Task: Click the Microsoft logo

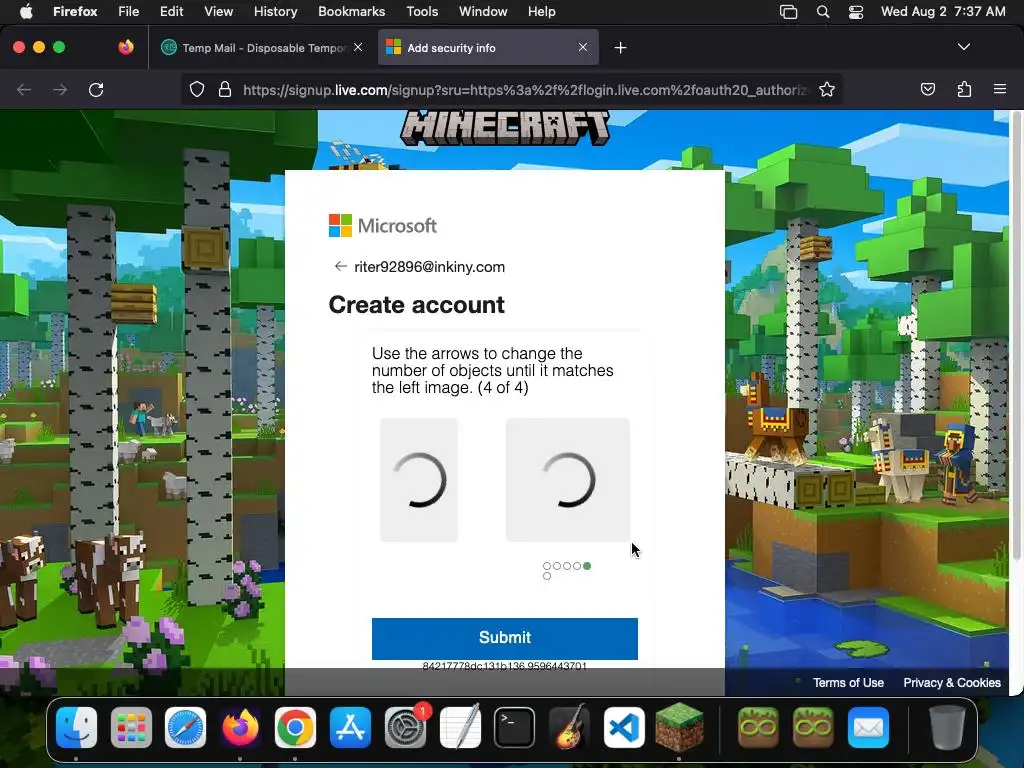Action: (x=383, y=226)
